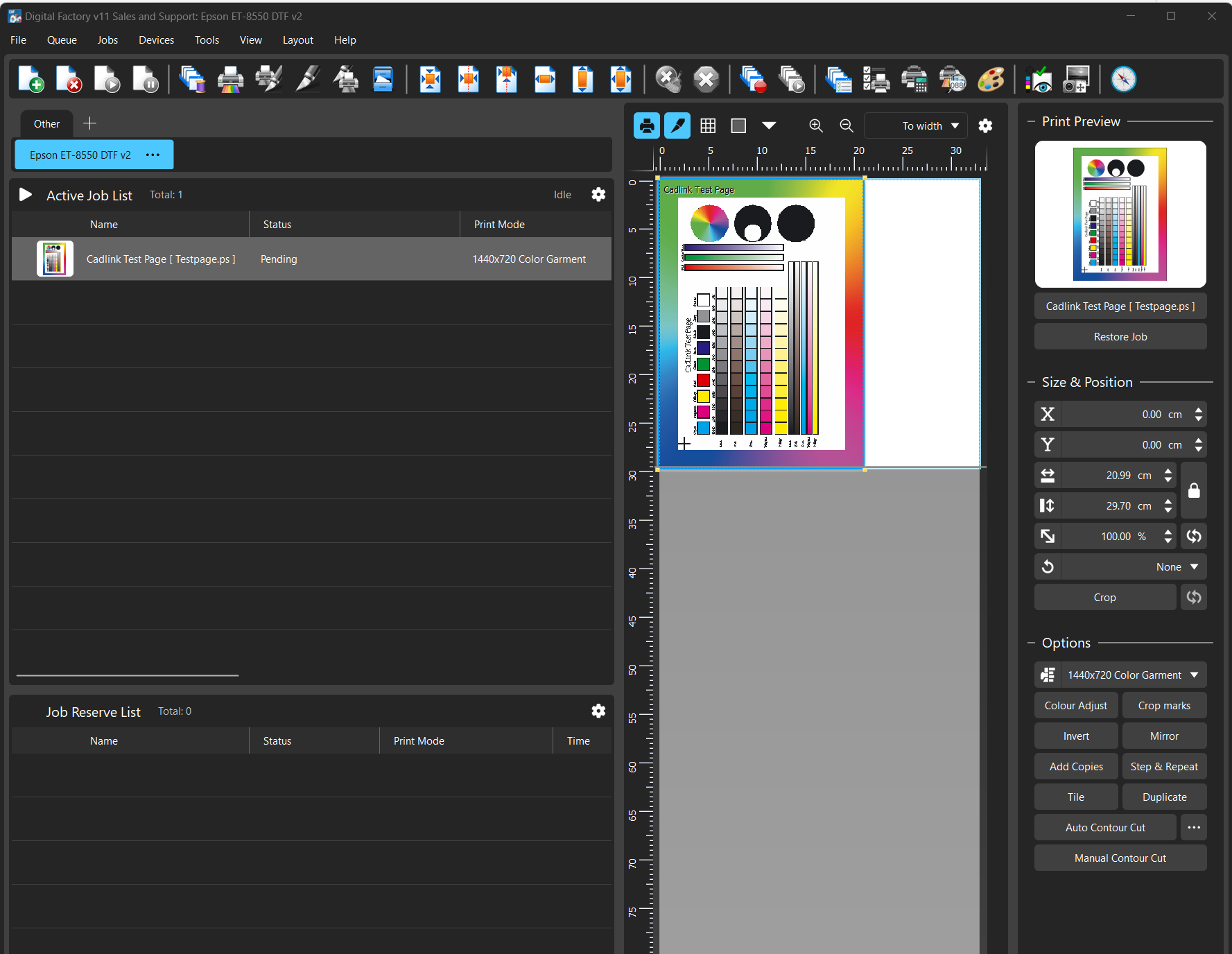Increase the X position stepper
The image size is (1232, 954).
click(x=1198, y=410)
